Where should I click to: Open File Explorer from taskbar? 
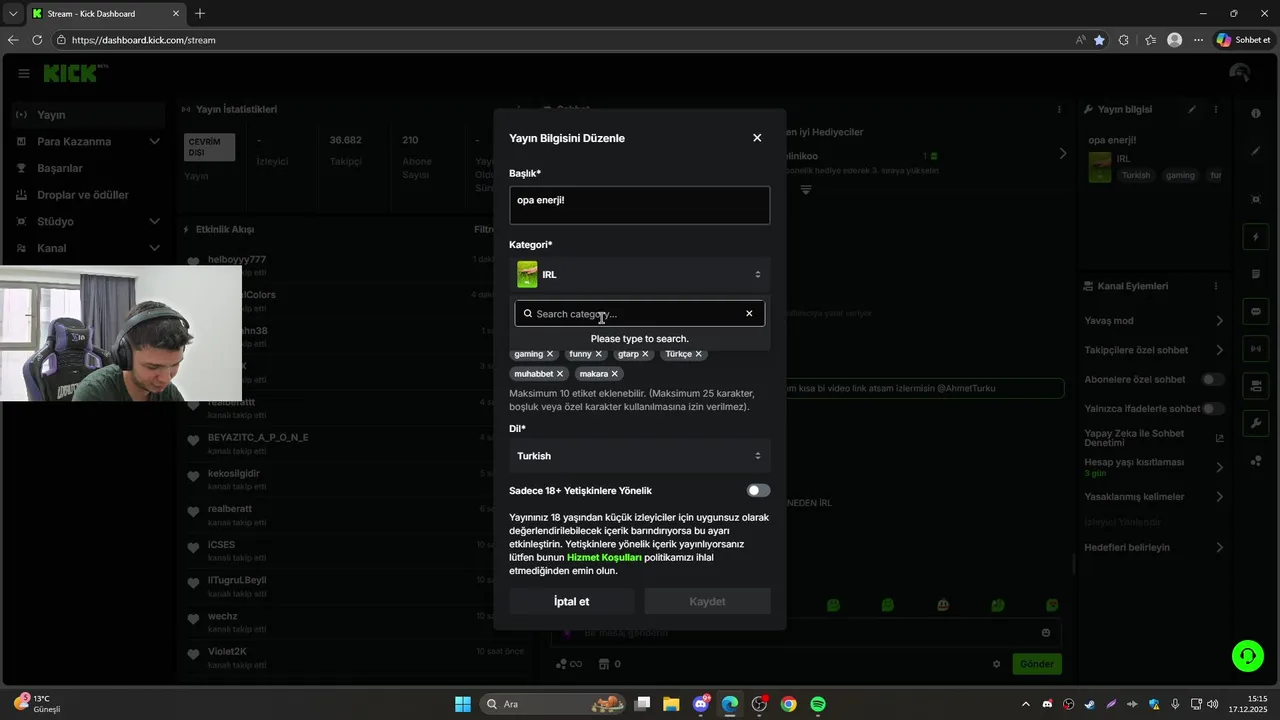(x=671, y=704)
